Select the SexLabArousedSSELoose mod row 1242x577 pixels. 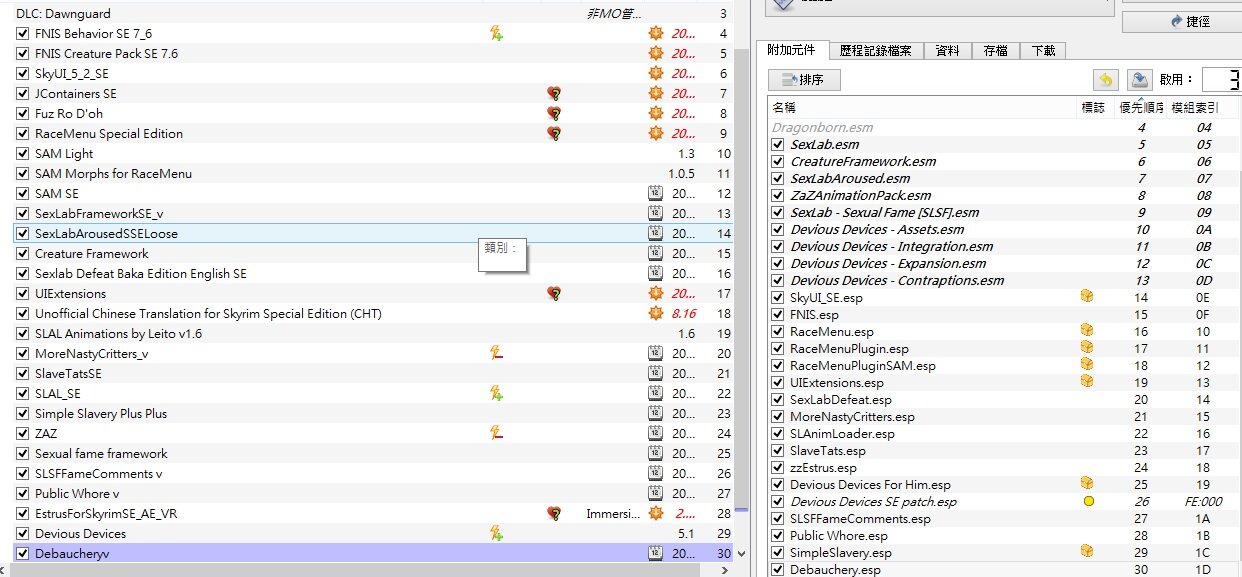click(x=373, y=233)
